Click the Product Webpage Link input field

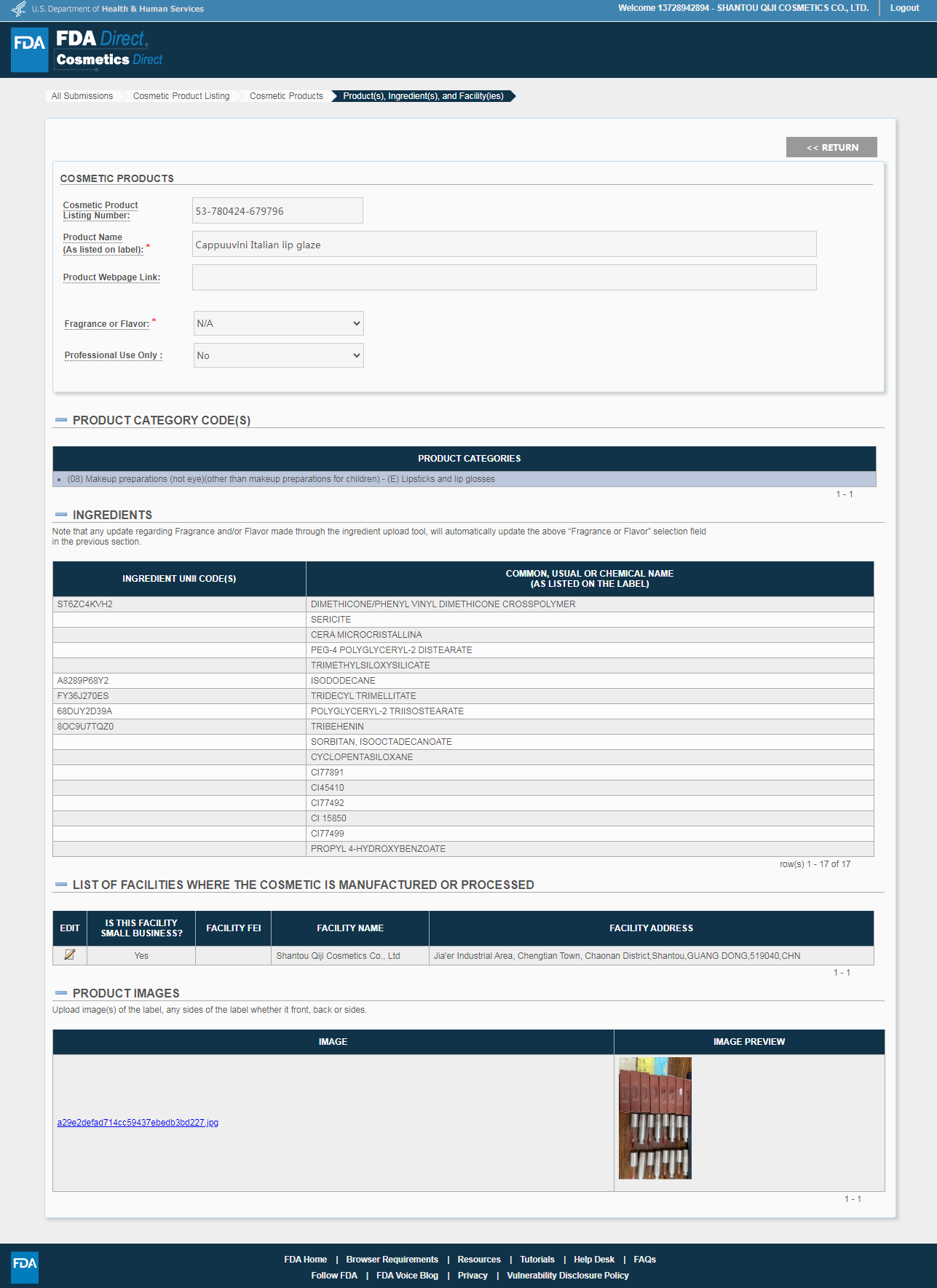(504, 277)
